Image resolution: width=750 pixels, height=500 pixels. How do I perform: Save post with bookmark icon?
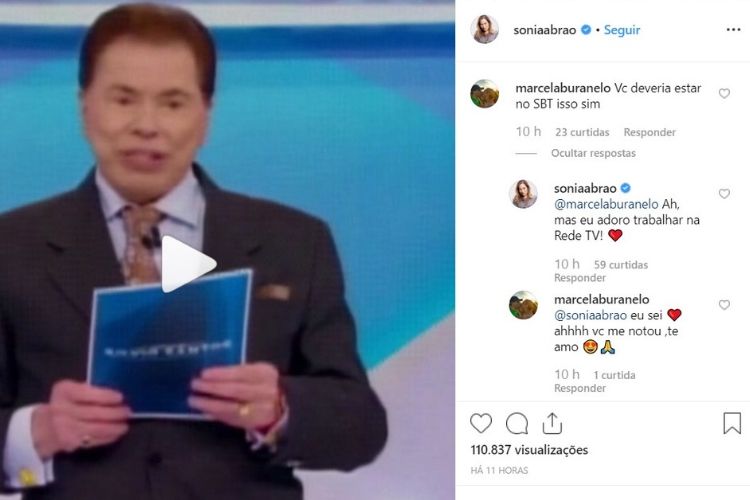pos(732,423)
